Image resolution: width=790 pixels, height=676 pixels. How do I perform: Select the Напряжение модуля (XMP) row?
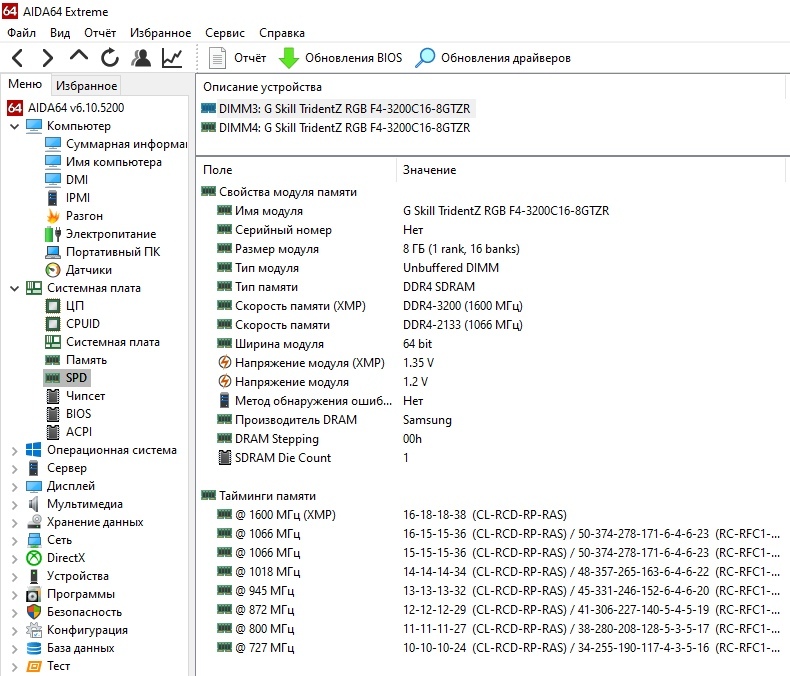(x=491, y=363)
